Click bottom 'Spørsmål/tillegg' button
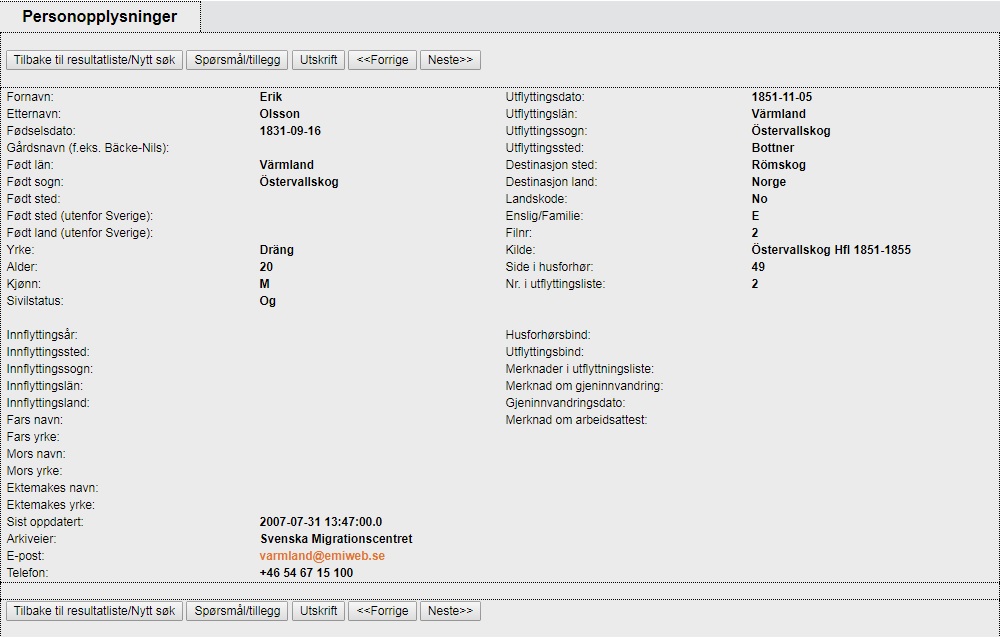1007x638 pixels. pos(237,611)
